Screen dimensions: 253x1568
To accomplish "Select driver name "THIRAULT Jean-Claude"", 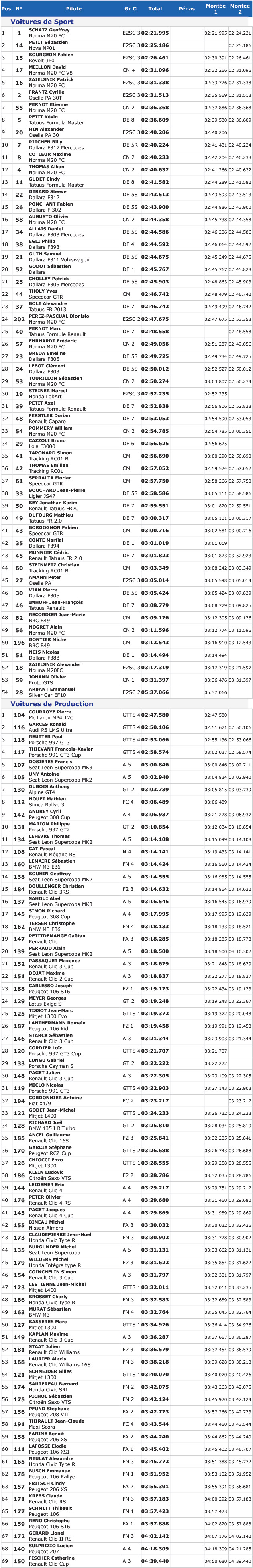I will click(57, 1421).
